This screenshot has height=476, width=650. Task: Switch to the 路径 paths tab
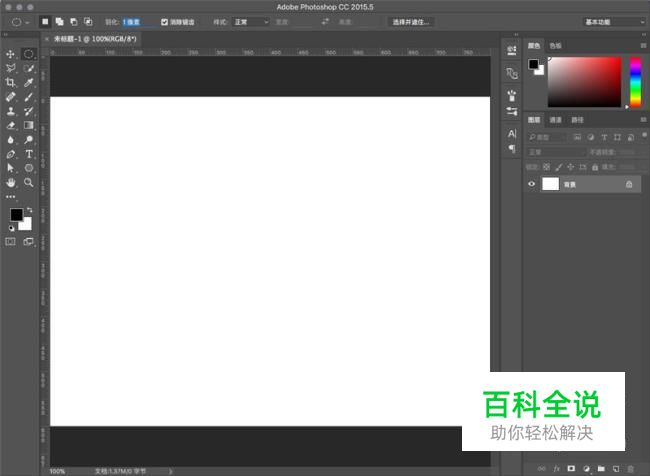point(577,120)
